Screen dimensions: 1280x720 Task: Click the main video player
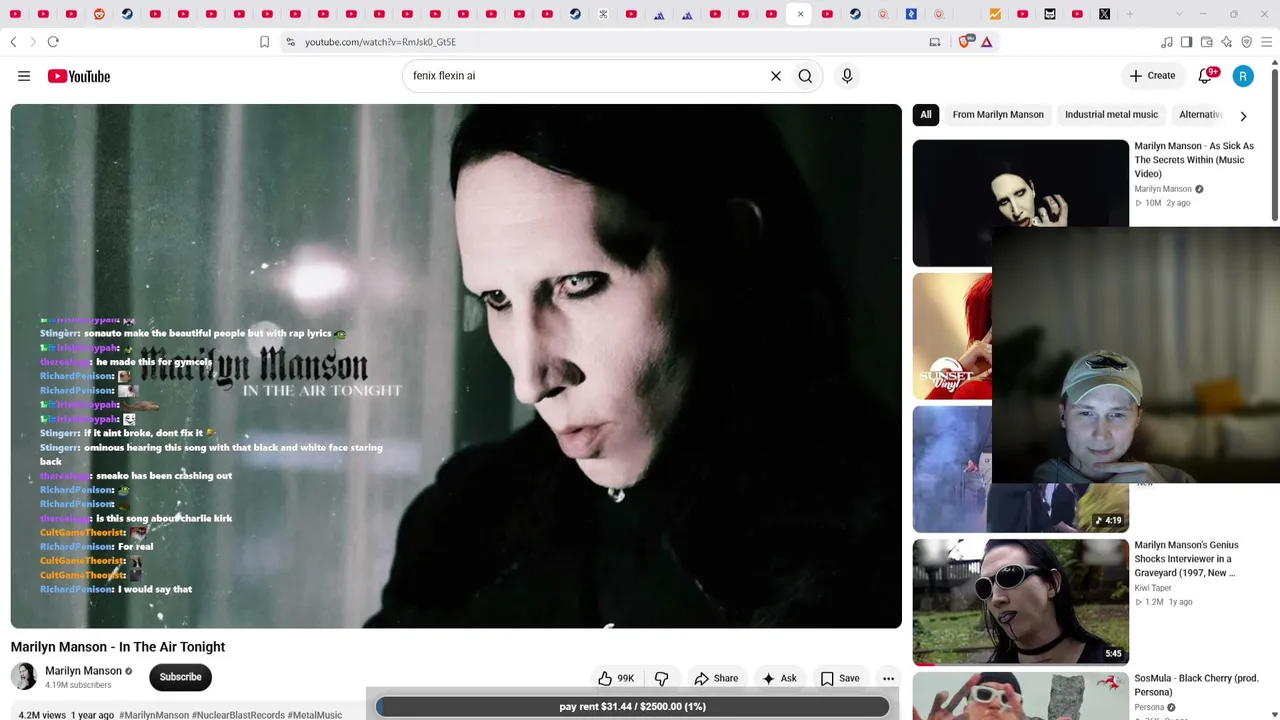456,366
